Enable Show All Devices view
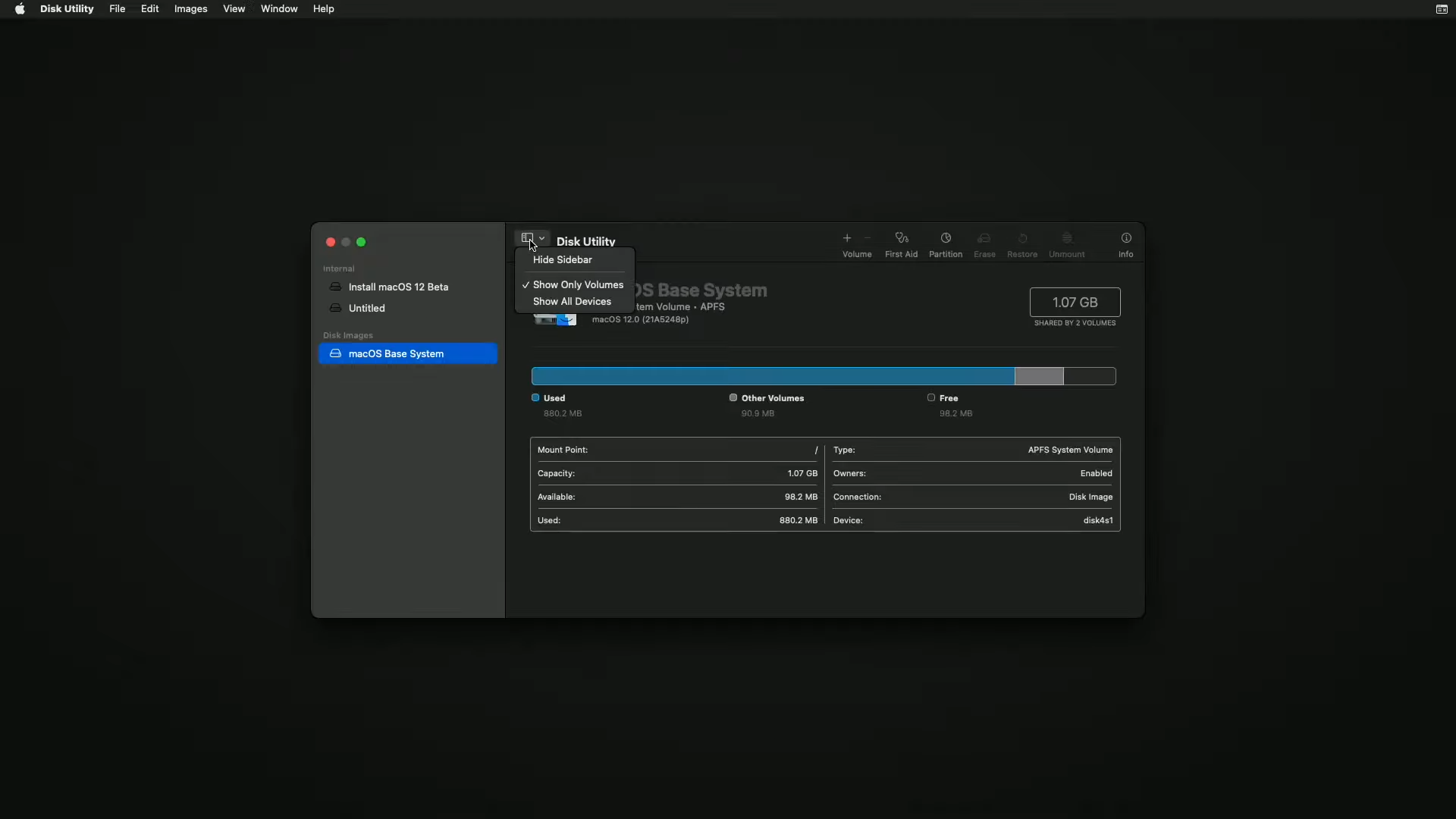Image resolution: width=1456 pixels, height=819 pixels. point(572,301)
